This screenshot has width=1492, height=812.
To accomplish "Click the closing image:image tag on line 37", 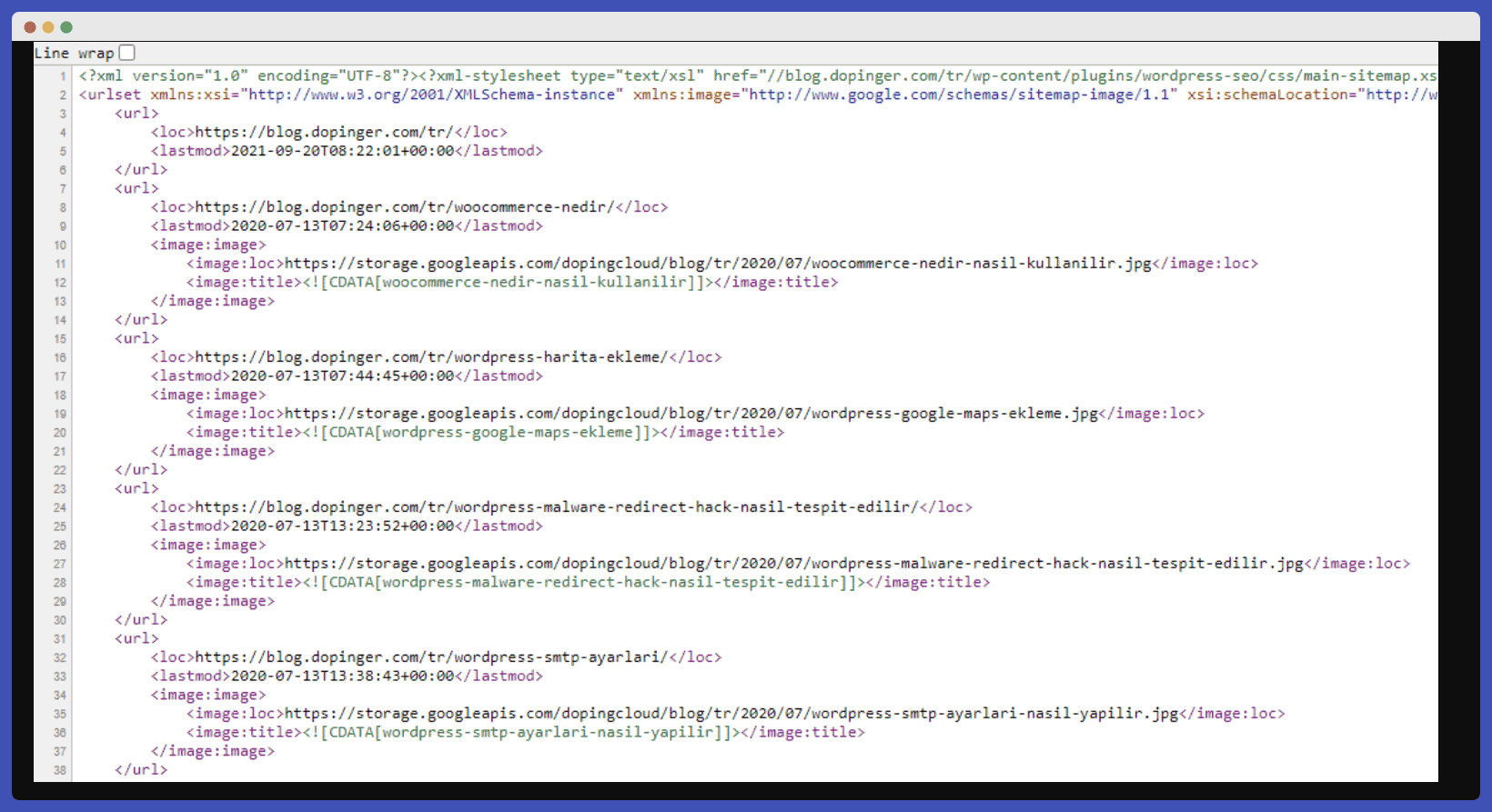I will click(x=213, y=751).
